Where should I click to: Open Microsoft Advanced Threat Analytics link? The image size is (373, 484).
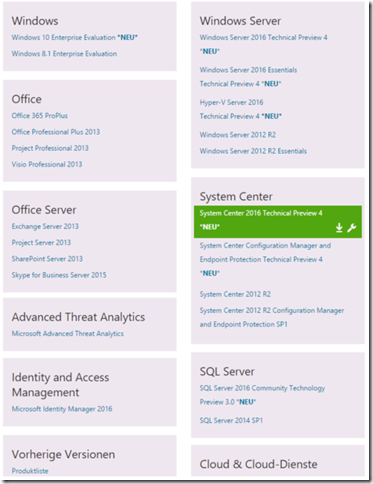pyautogui.click(x=68, y=334)
